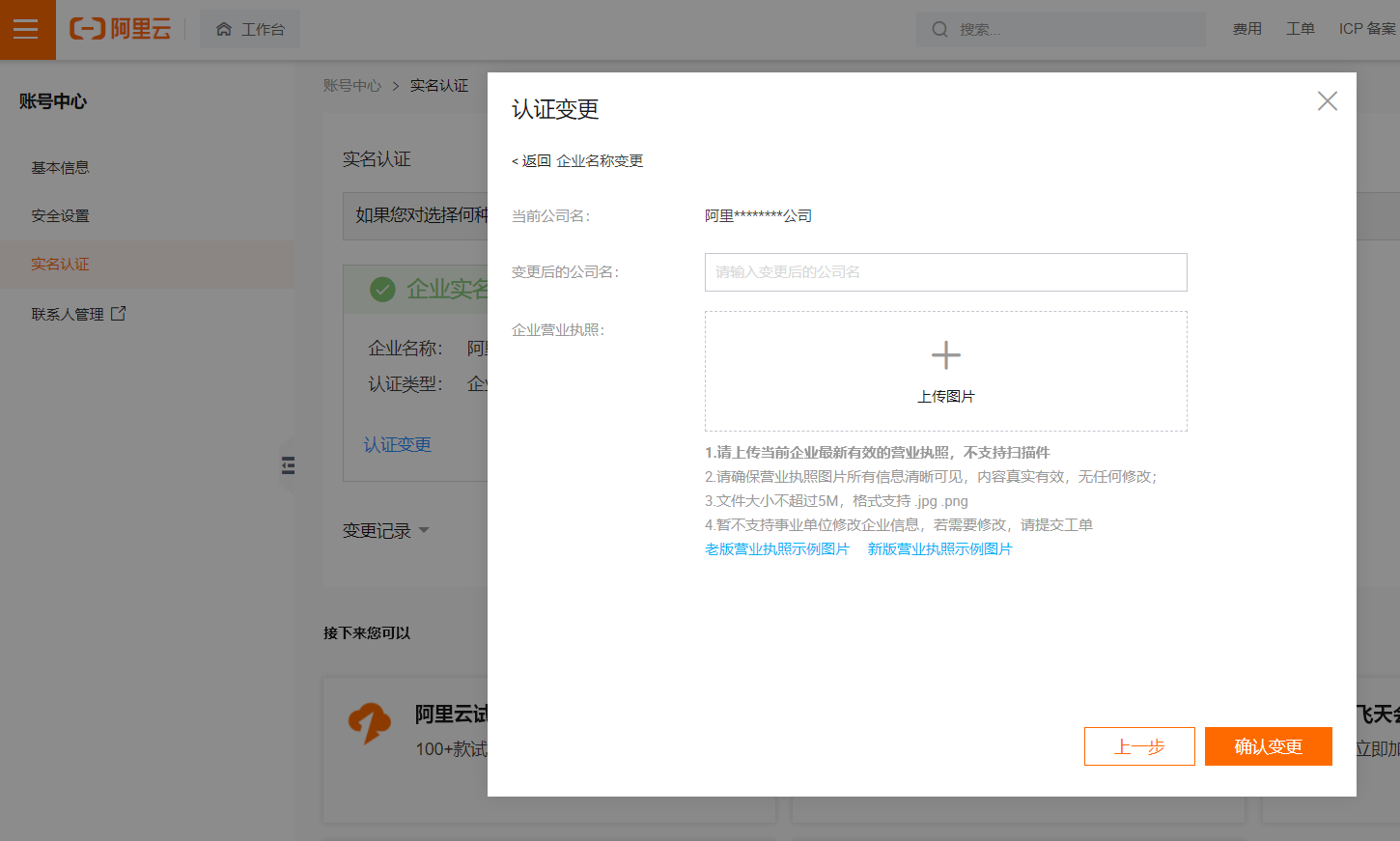Click the 确认变更 button
This screenshot has width=1400, height=841.
click(x=1269, y=746)
